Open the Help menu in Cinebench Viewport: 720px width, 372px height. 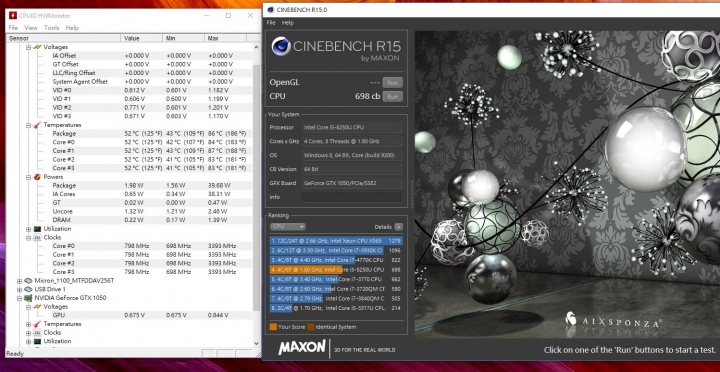pos(287,23)
